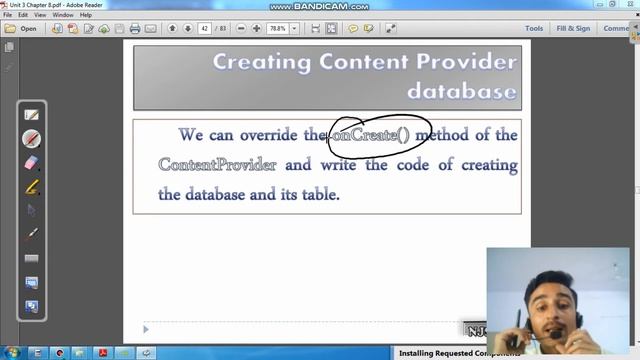Click the Creating Content Provider heading
This screenshot has height=360, width=640.
click(x=365, y=76)
